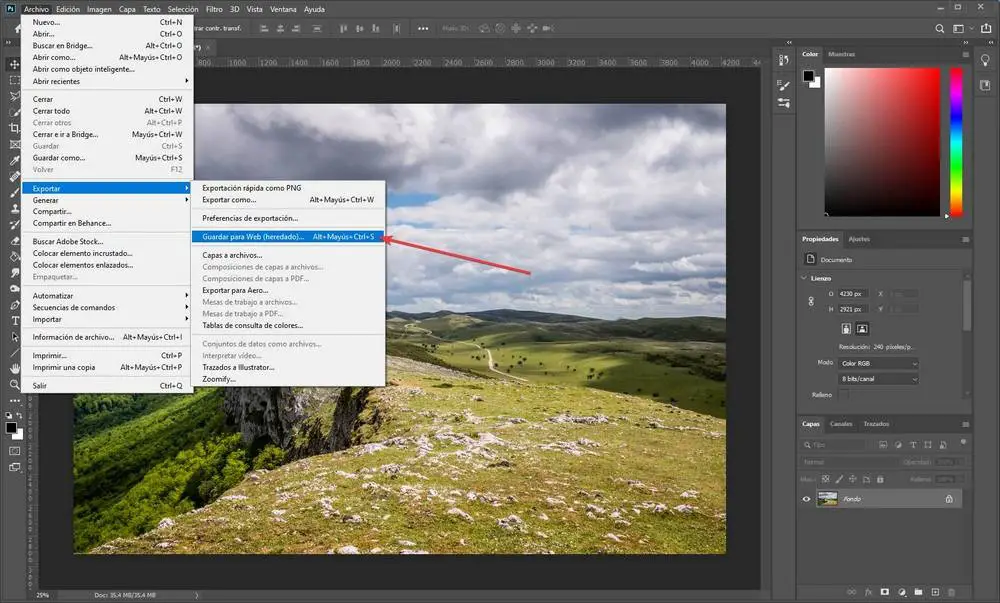Pick a color in the red color field
1000x603 pixels.
(883, 142)
